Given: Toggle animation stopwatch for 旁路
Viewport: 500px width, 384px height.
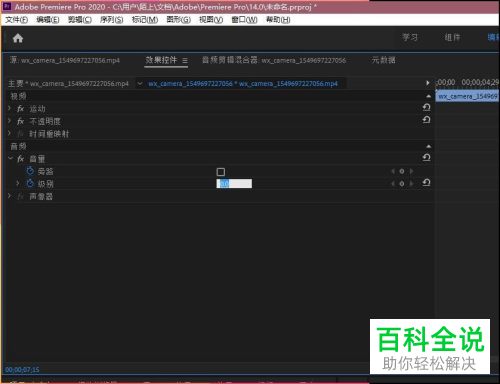Looking at the screenshot, I should pos(30,171).
